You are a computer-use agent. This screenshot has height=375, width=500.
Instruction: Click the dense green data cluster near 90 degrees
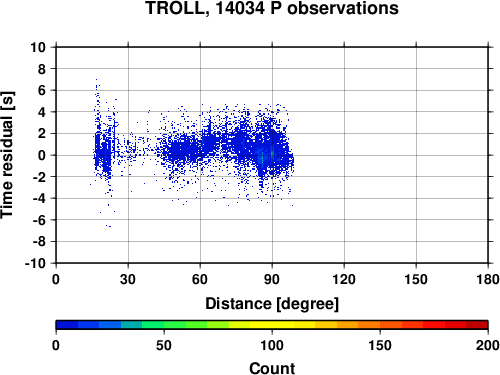tap(272, 154)
